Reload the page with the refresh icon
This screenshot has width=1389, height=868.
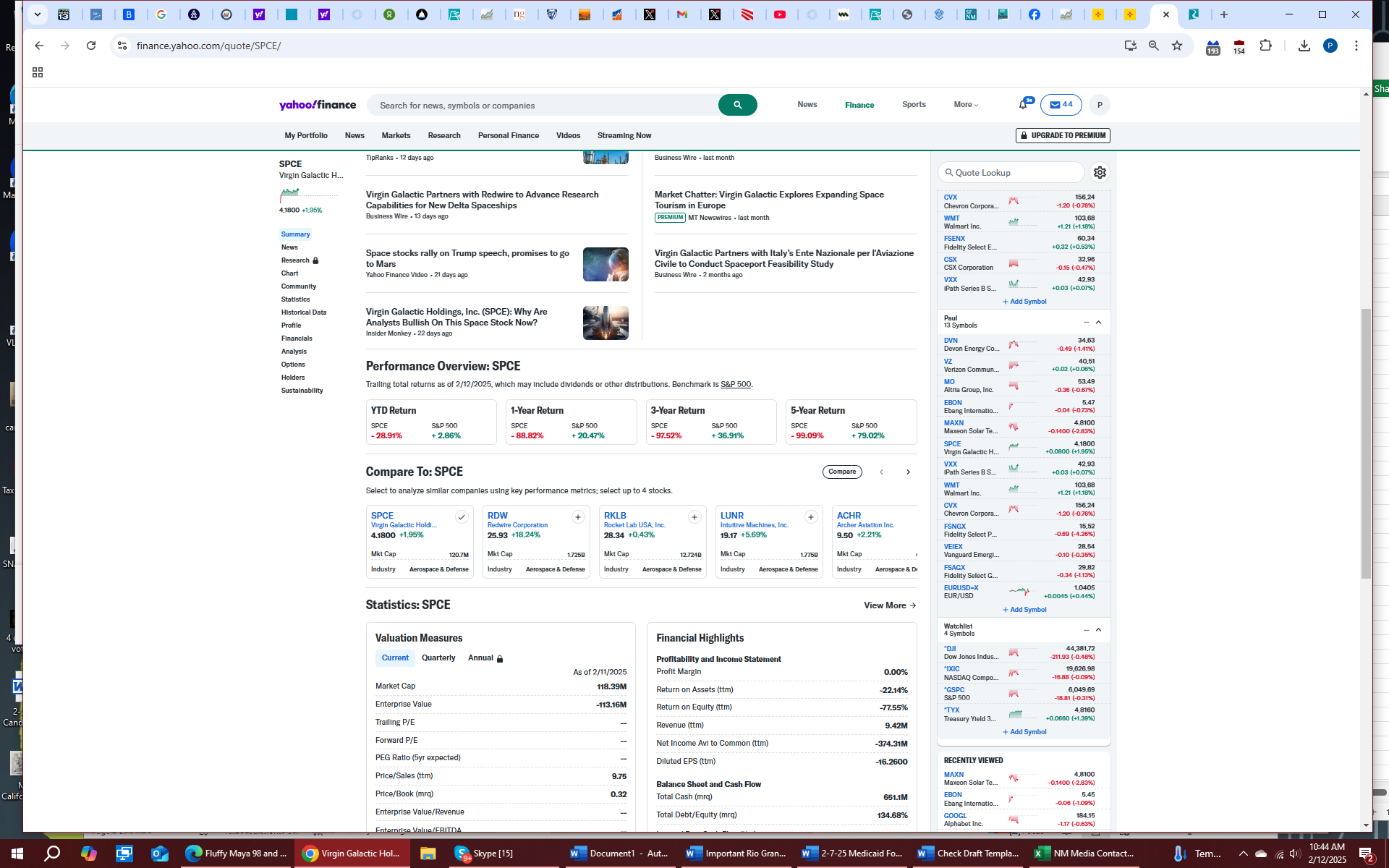tap(91, 46)
